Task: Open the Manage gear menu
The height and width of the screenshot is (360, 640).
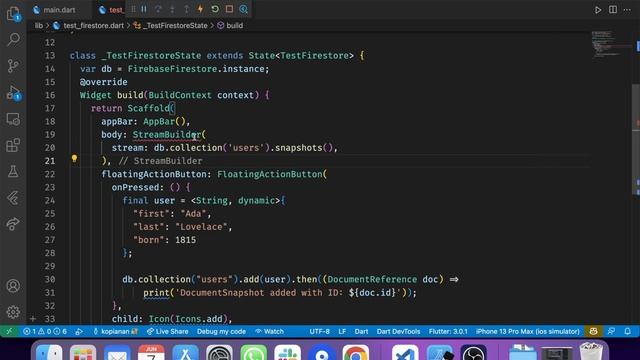Action: (13, 312)
